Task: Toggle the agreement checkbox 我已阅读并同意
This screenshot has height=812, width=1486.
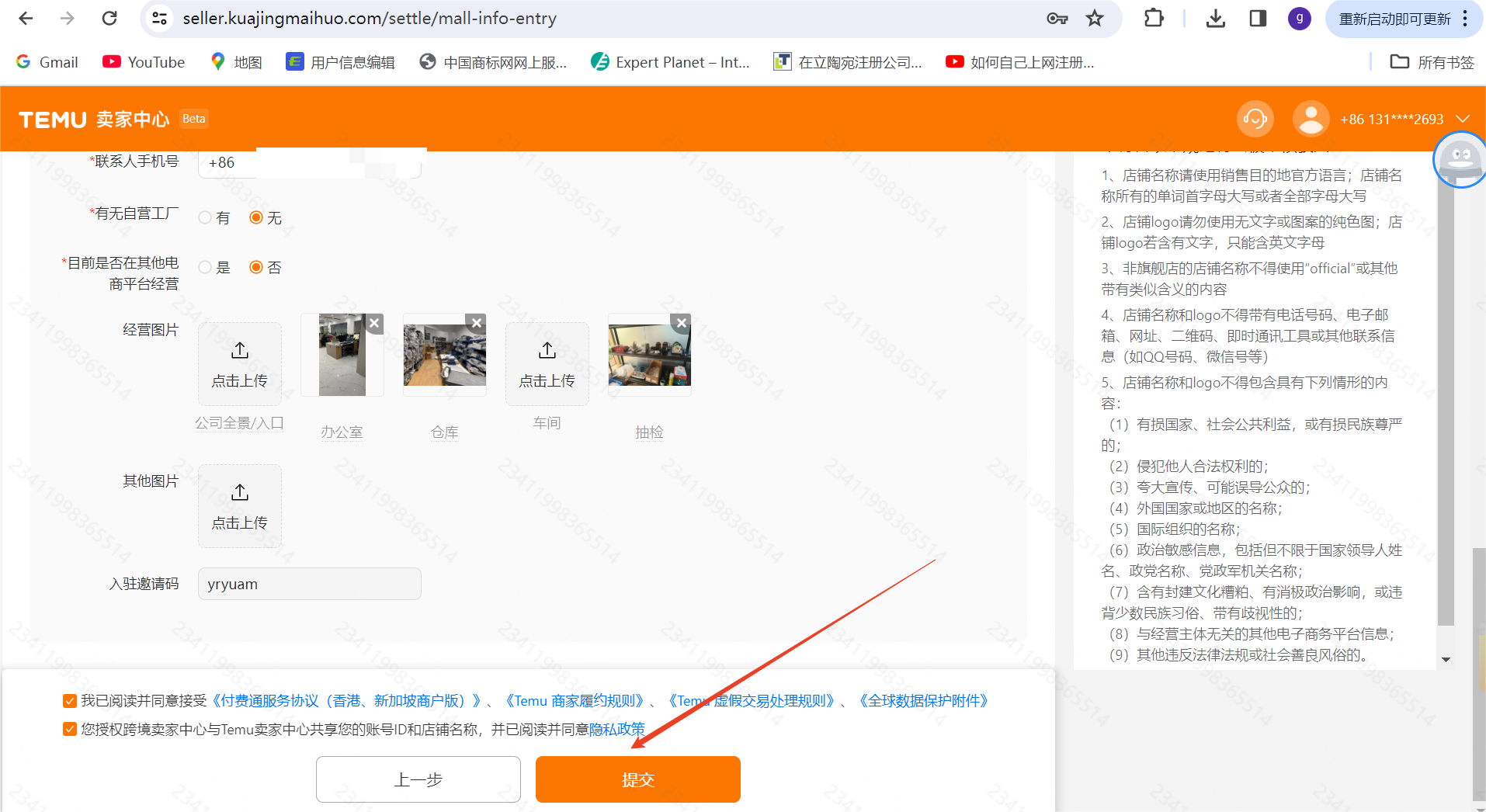Action: pyautogui.click(x=70, y=701)
